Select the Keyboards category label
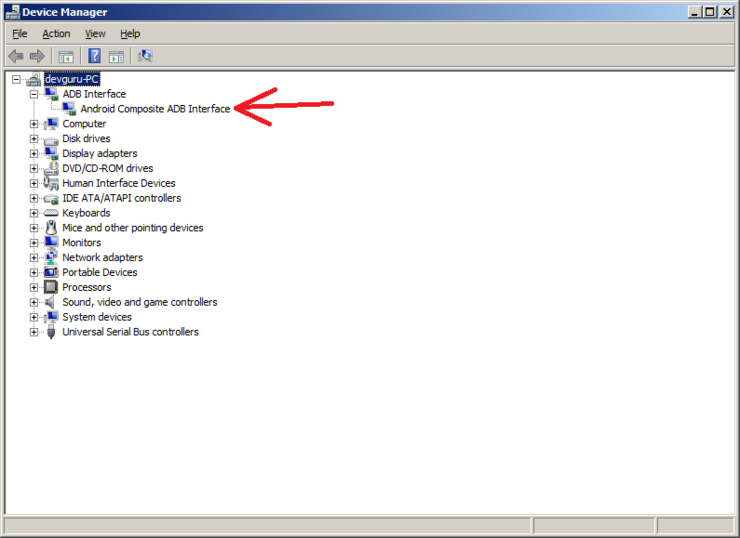Viewport: 740px width, 538px height. 86,213
